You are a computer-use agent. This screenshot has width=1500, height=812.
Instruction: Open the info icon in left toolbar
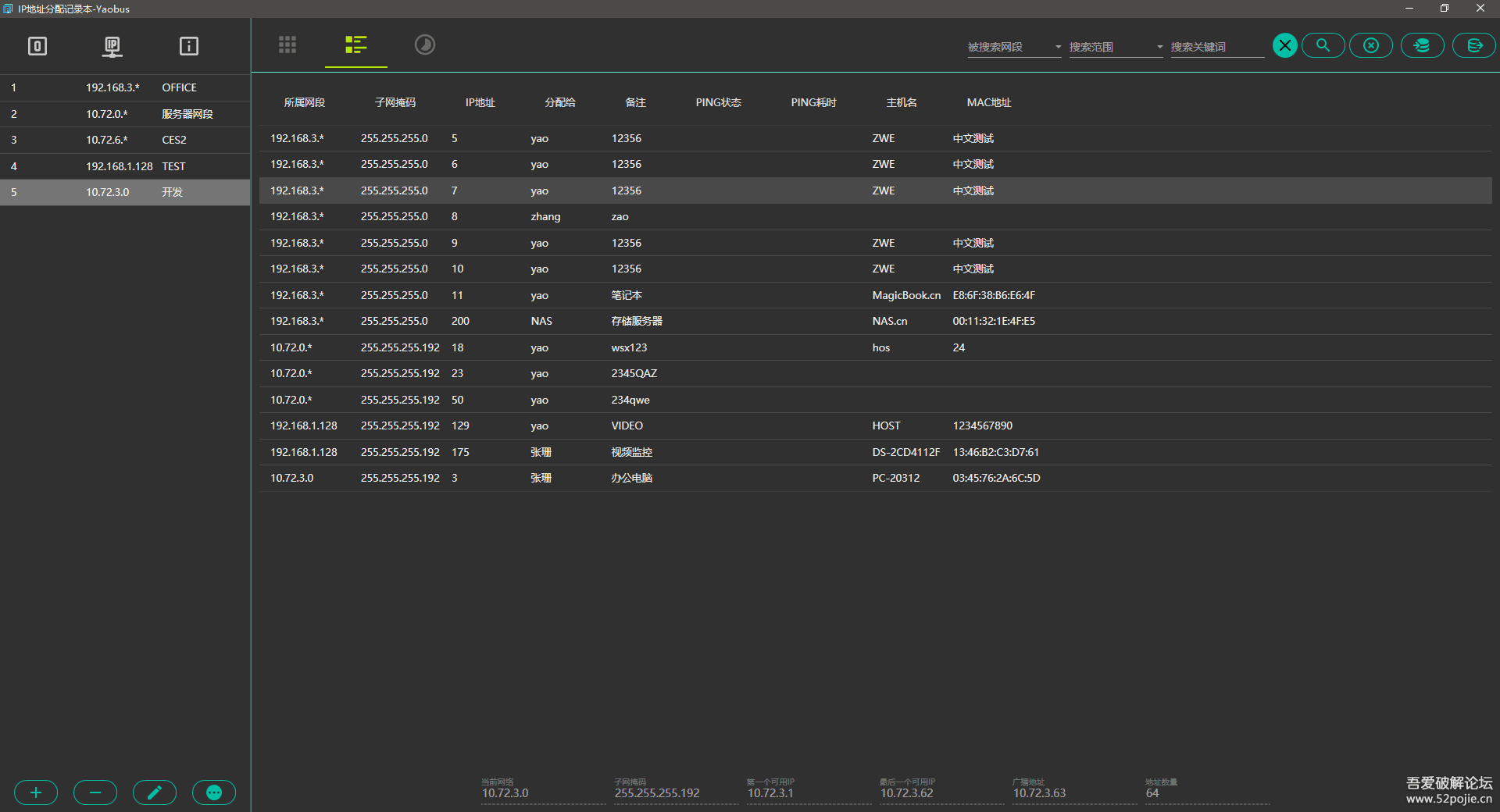(188, 46)
